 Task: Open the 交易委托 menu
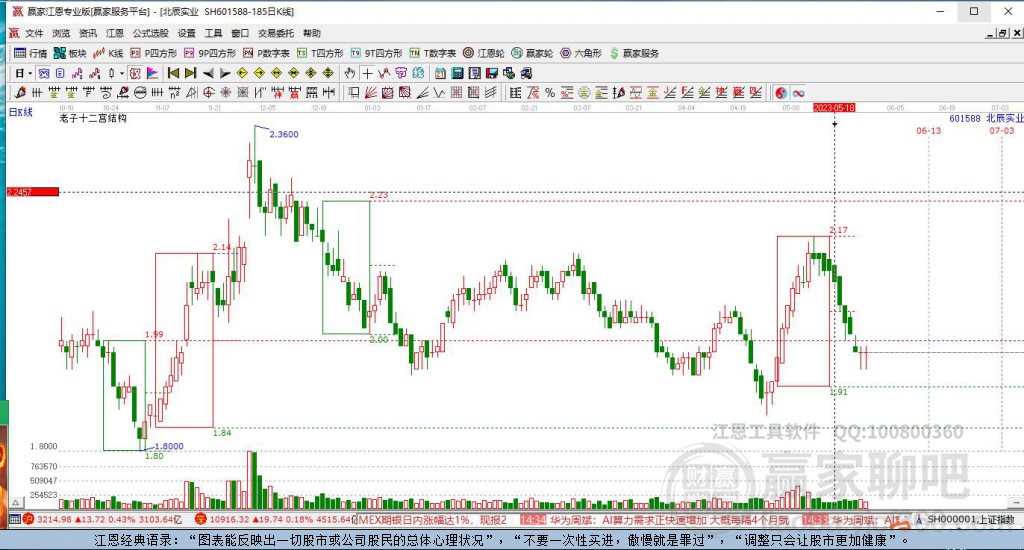pos(276,33)
